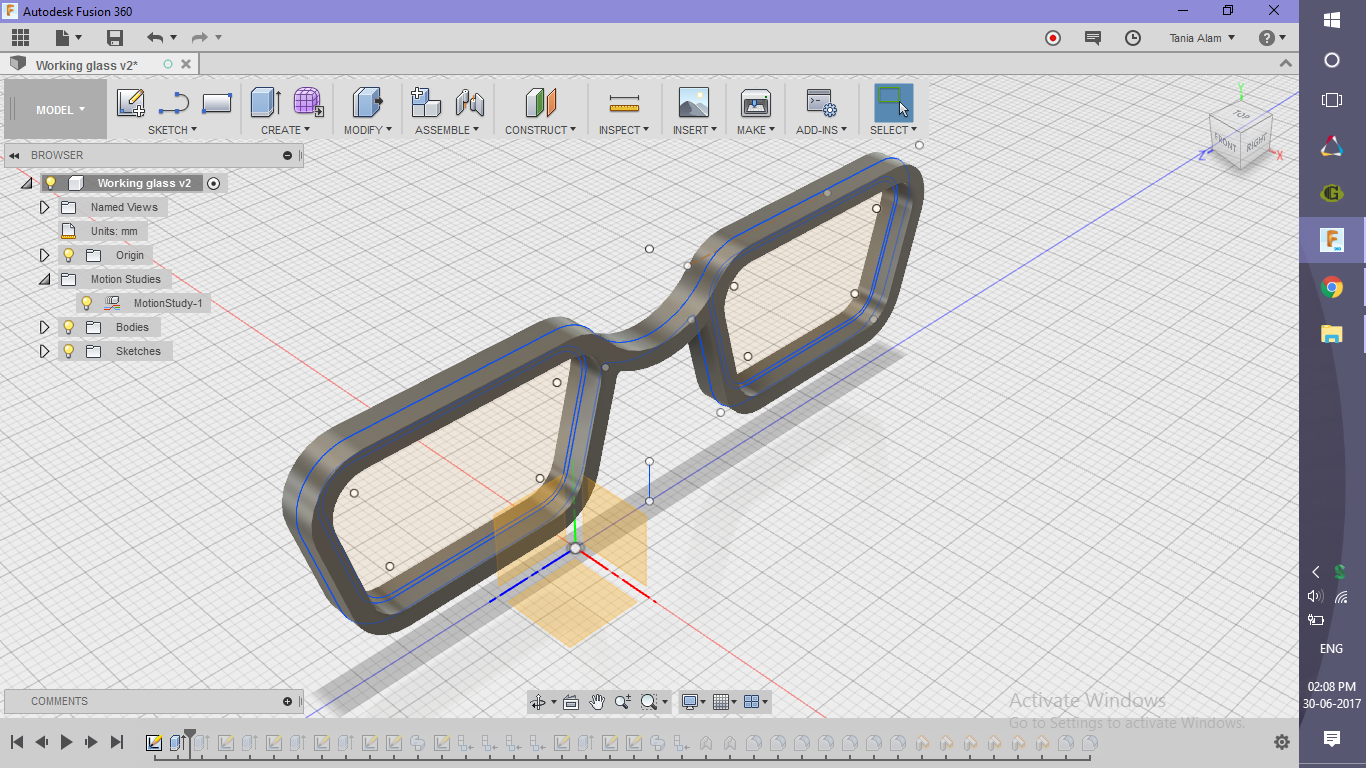The width and height of the screenshot is (1366, 768).
Task: Expand the Bodies folder
Action: [44, 327]
